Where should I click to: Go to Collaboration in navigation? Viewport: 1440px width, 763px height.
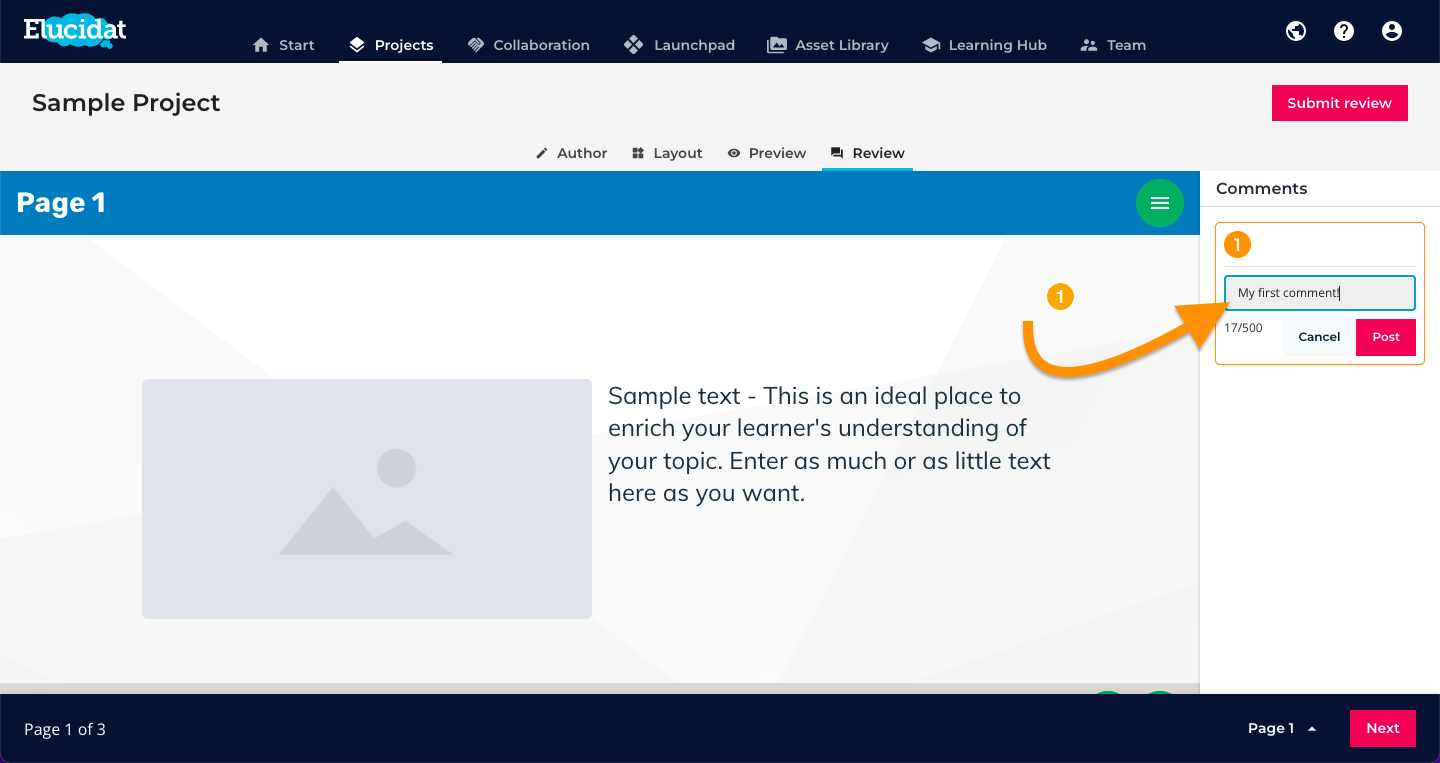tap(528, 45)
